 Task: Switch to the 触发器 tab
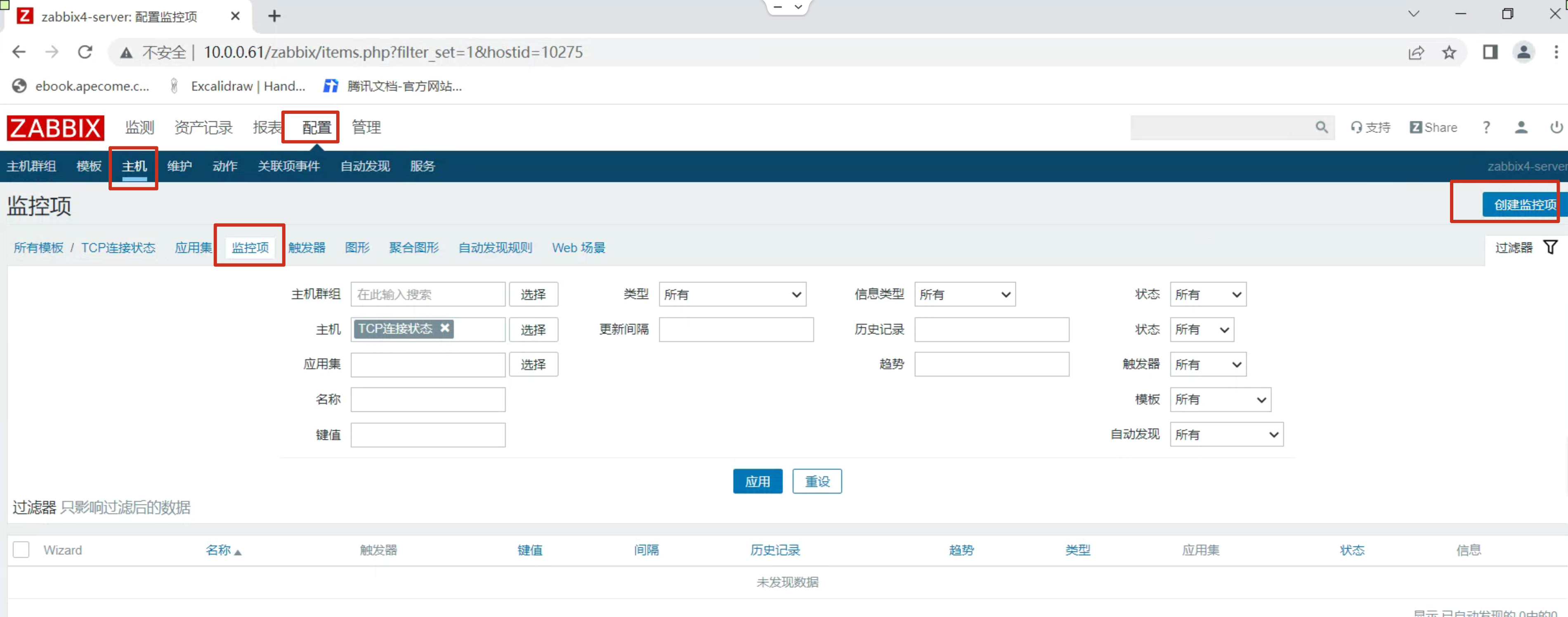point(307,247)
